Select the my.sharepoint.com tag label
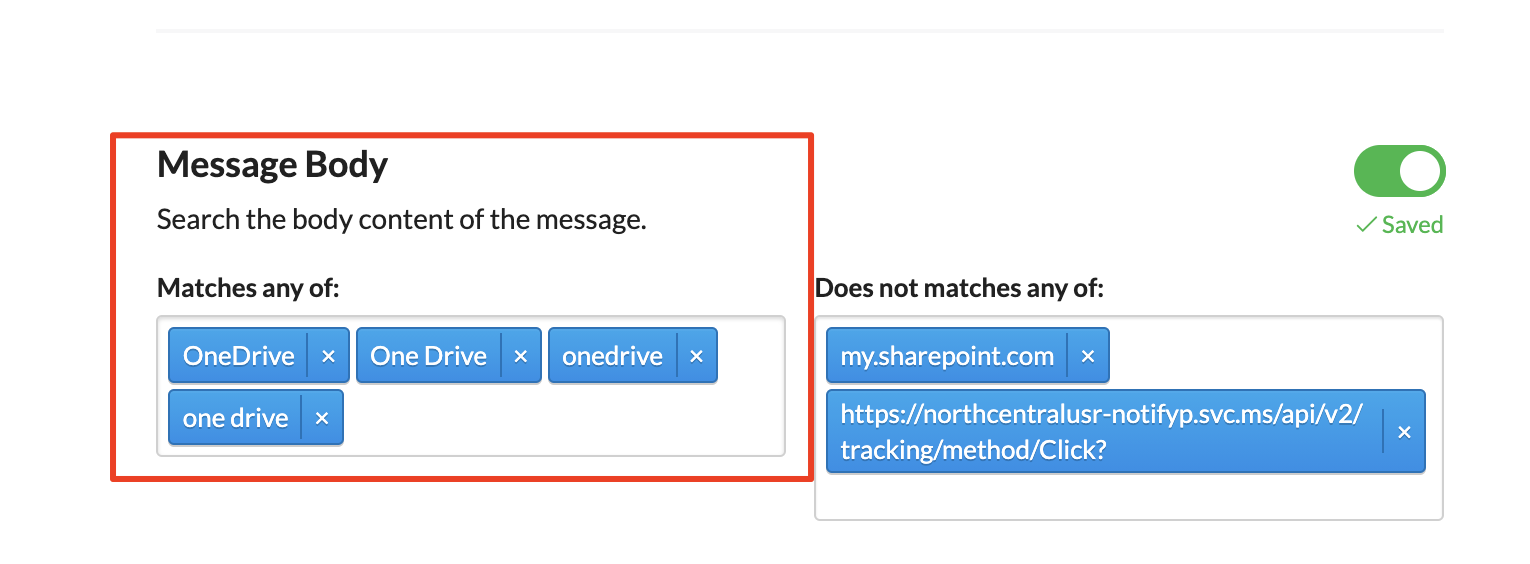 [947, 356]
